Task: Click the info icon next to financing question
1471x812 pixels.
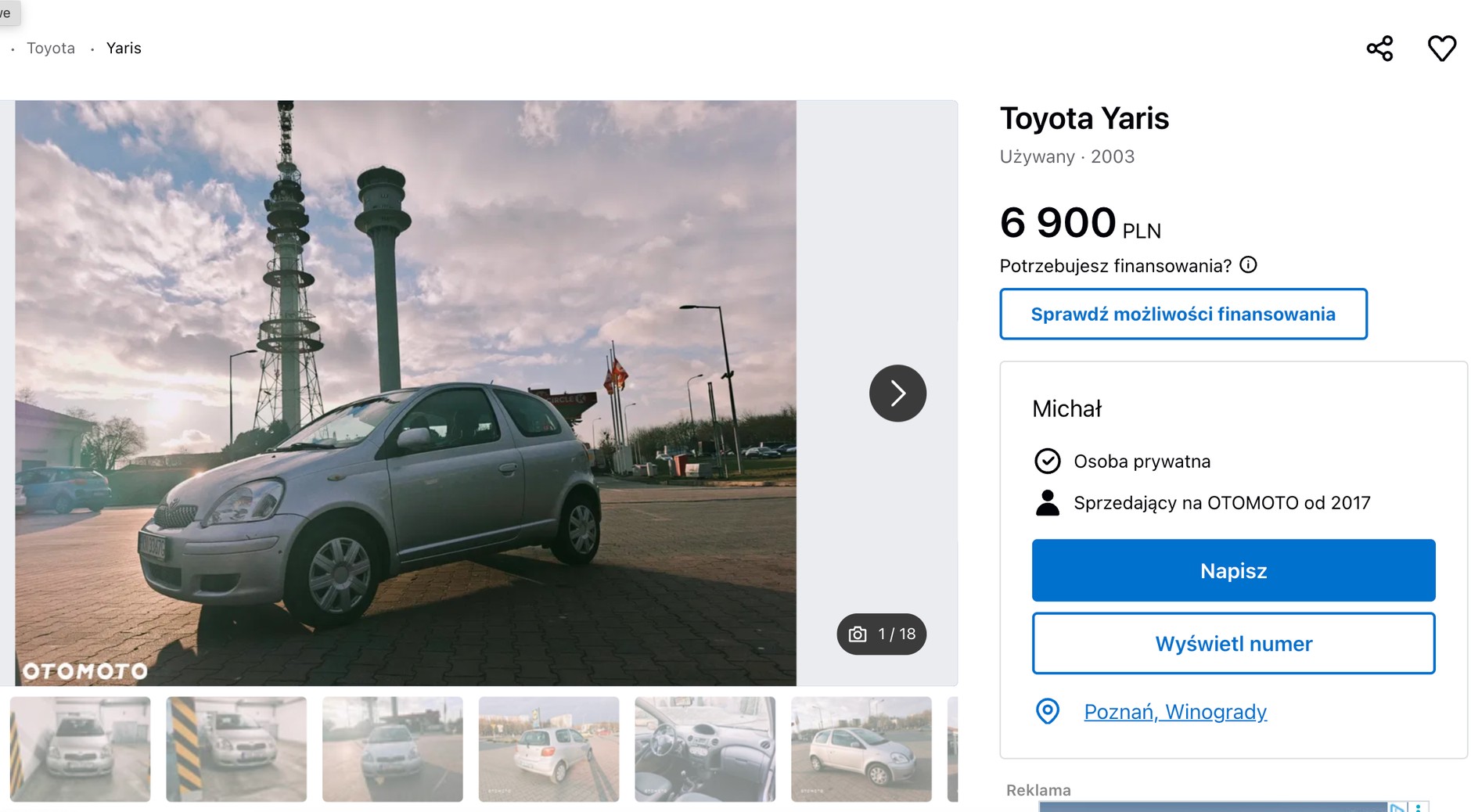Action: point(1249,265)
